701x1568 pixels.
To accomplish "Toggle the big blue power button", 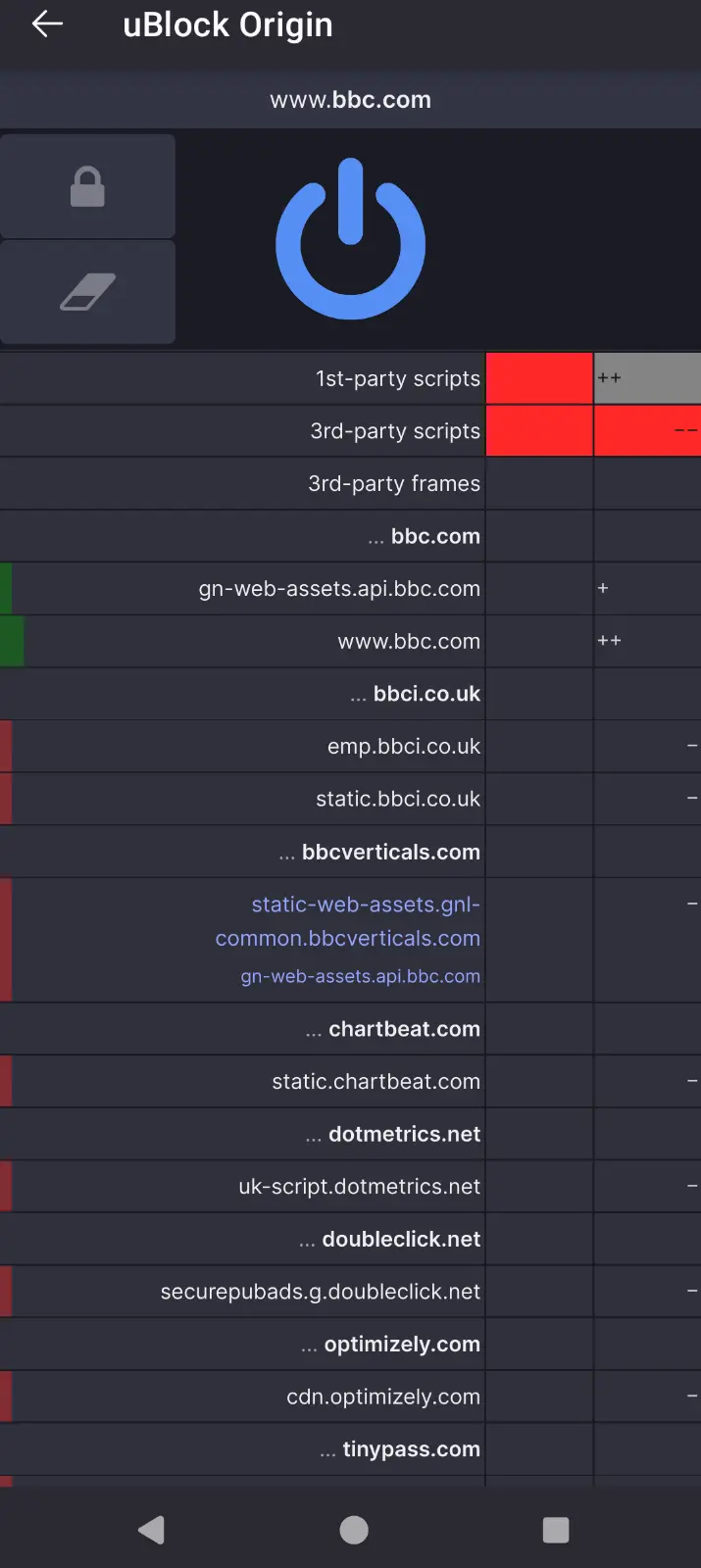I will tap(350, 240).
